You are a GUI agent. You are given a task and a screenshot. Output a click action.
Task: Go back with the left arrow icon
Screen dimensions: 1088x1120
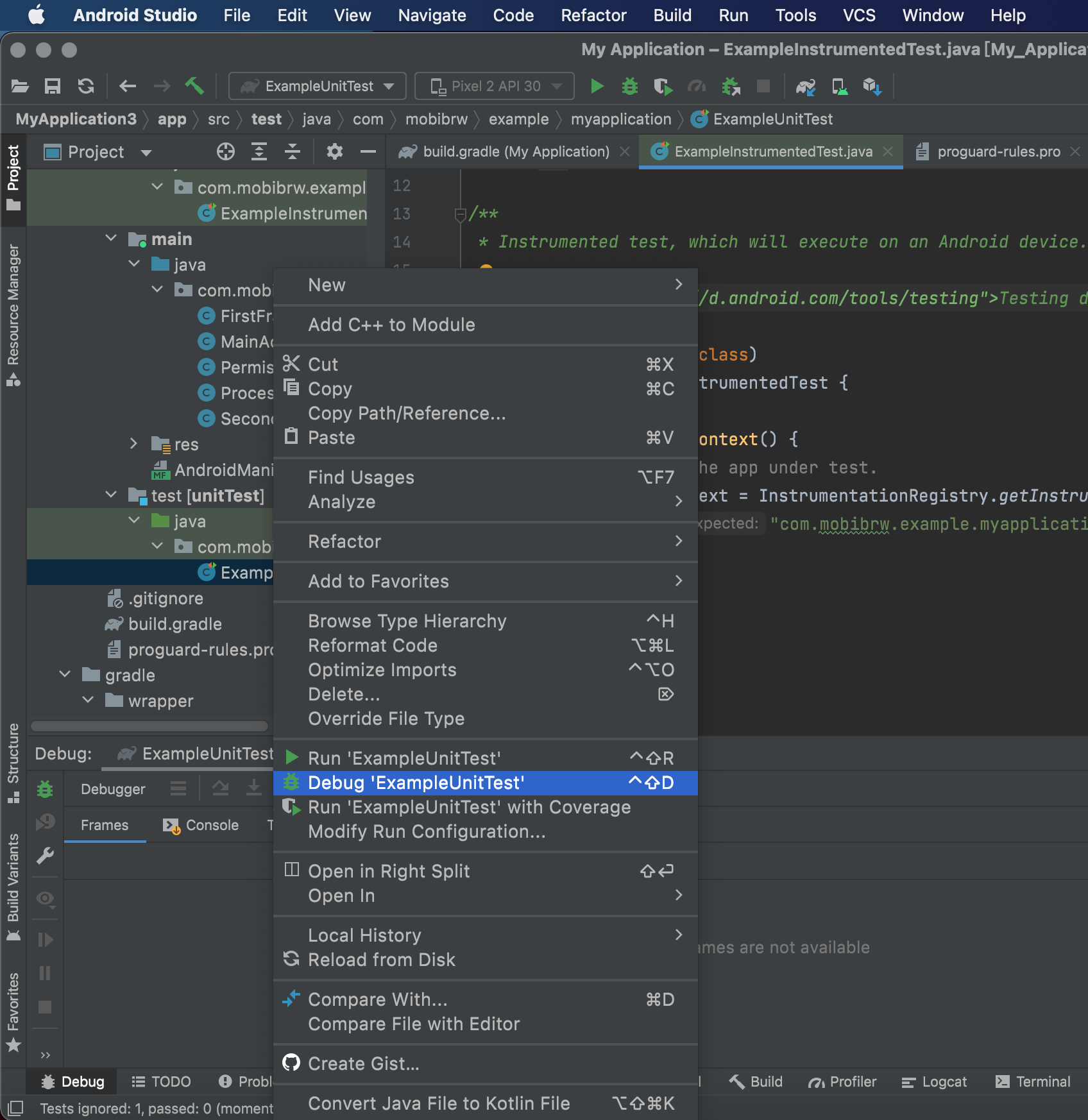pos(128,86)
